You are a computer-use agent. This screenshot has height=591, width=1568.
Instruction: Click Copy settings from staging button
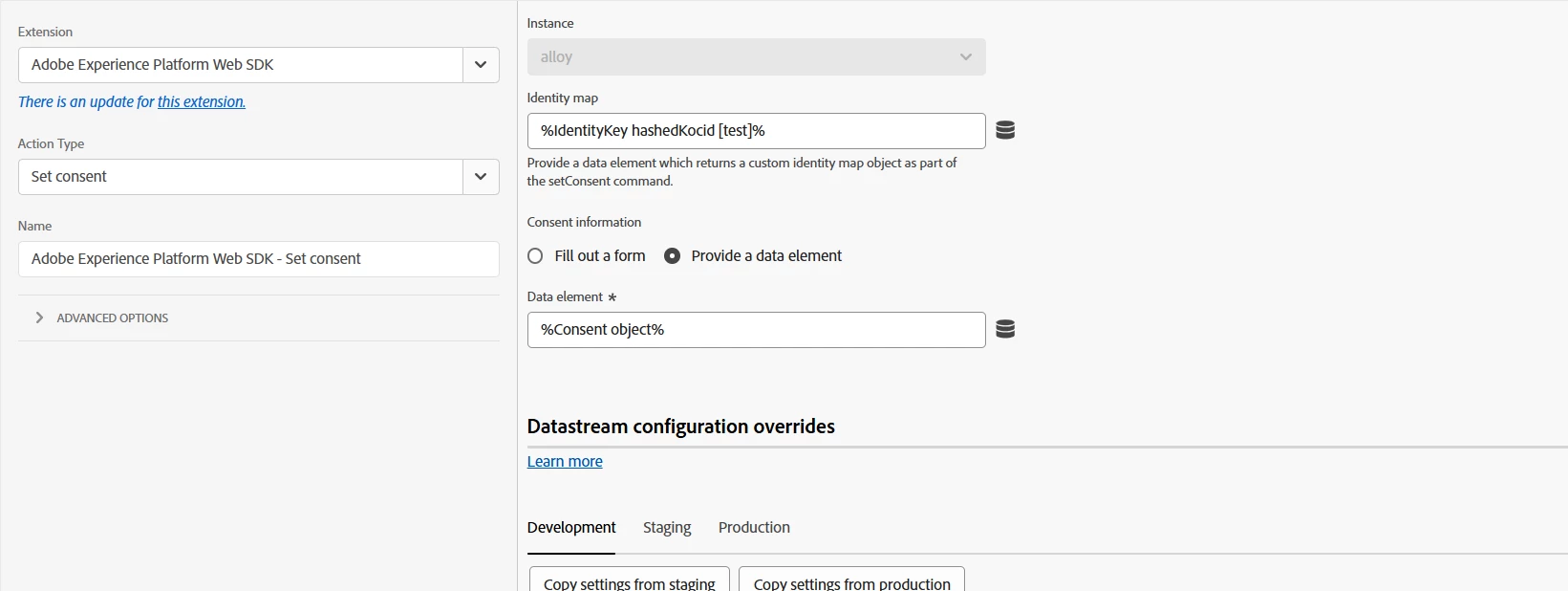(630, 580)
